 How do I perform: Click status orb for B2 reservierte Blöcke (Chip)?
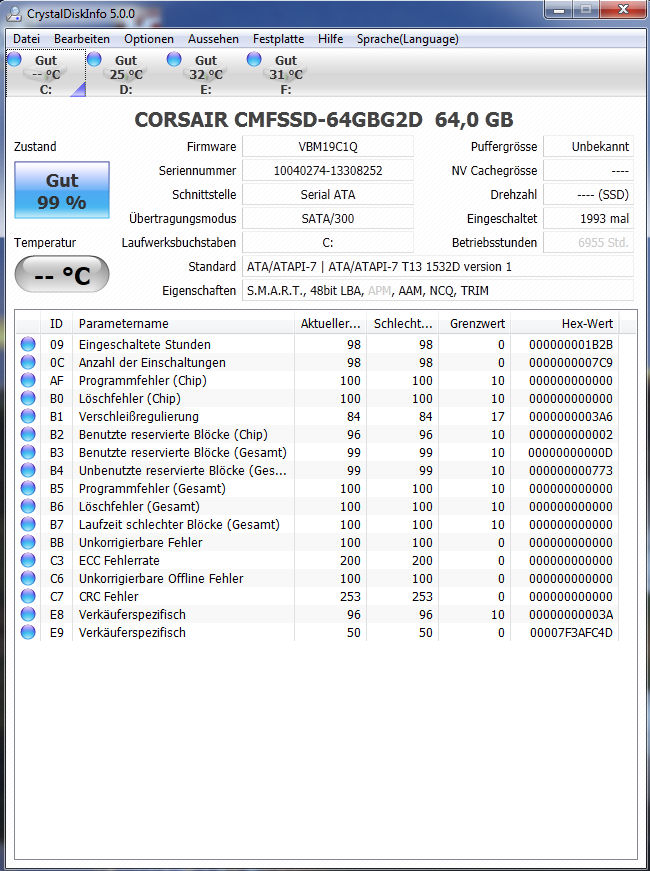pyautogui.click(x=28, y=434)
